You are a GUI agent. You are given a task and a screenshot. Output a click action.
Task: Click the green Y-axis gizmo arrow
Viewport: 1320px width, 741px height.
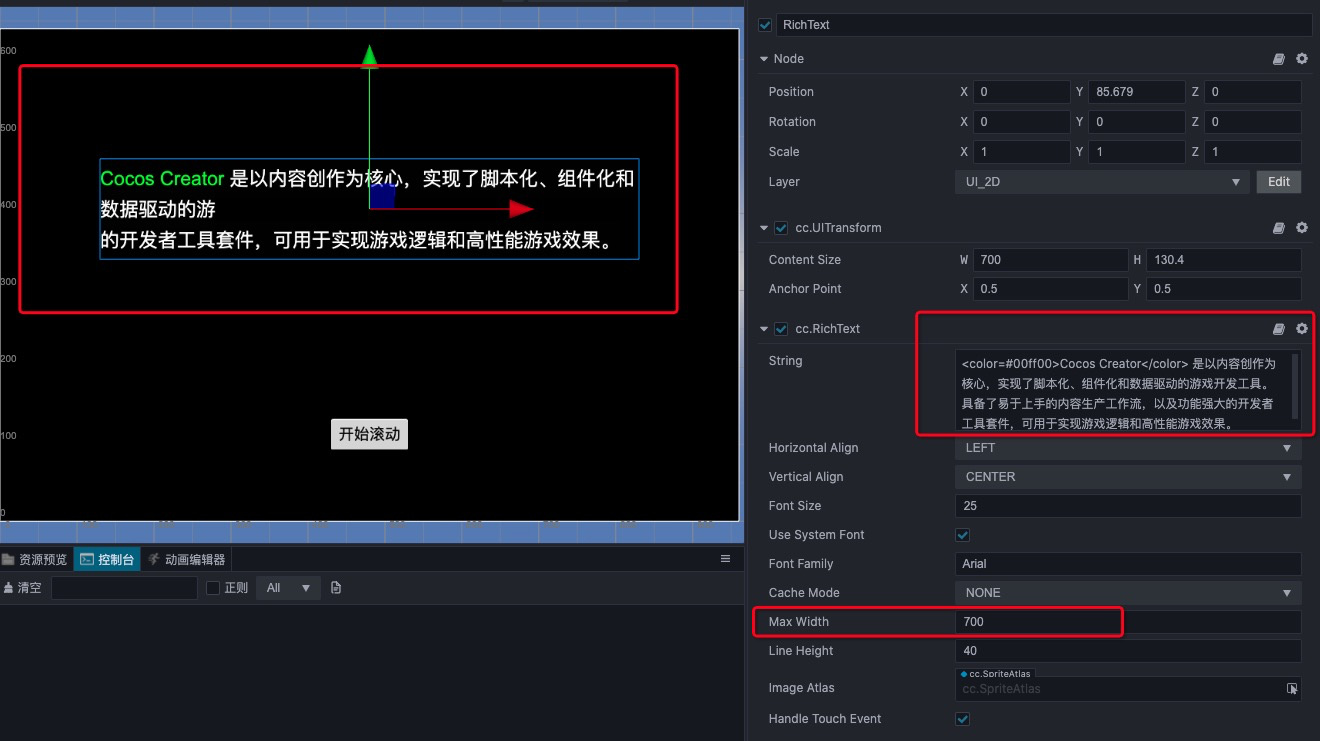click(370, 56)
